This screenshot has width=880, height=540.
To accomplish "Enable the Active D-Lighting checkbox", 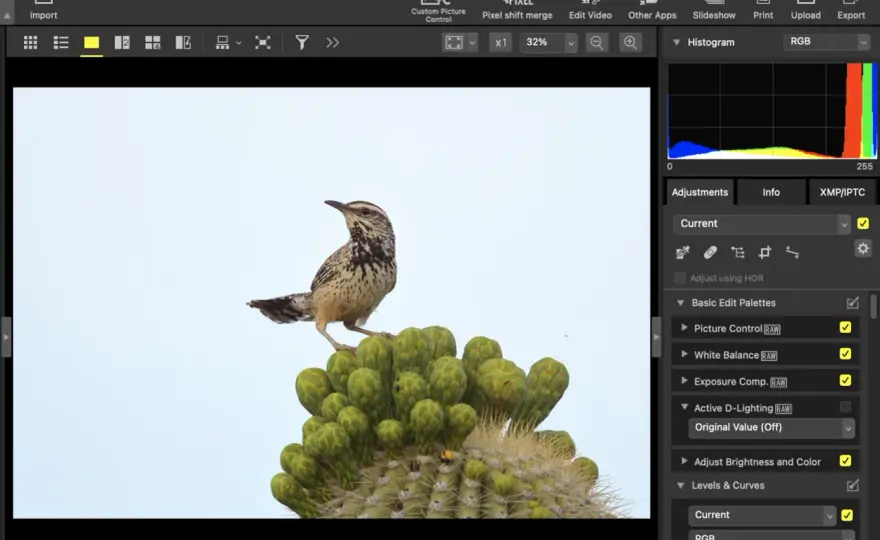I will (845, 406).
